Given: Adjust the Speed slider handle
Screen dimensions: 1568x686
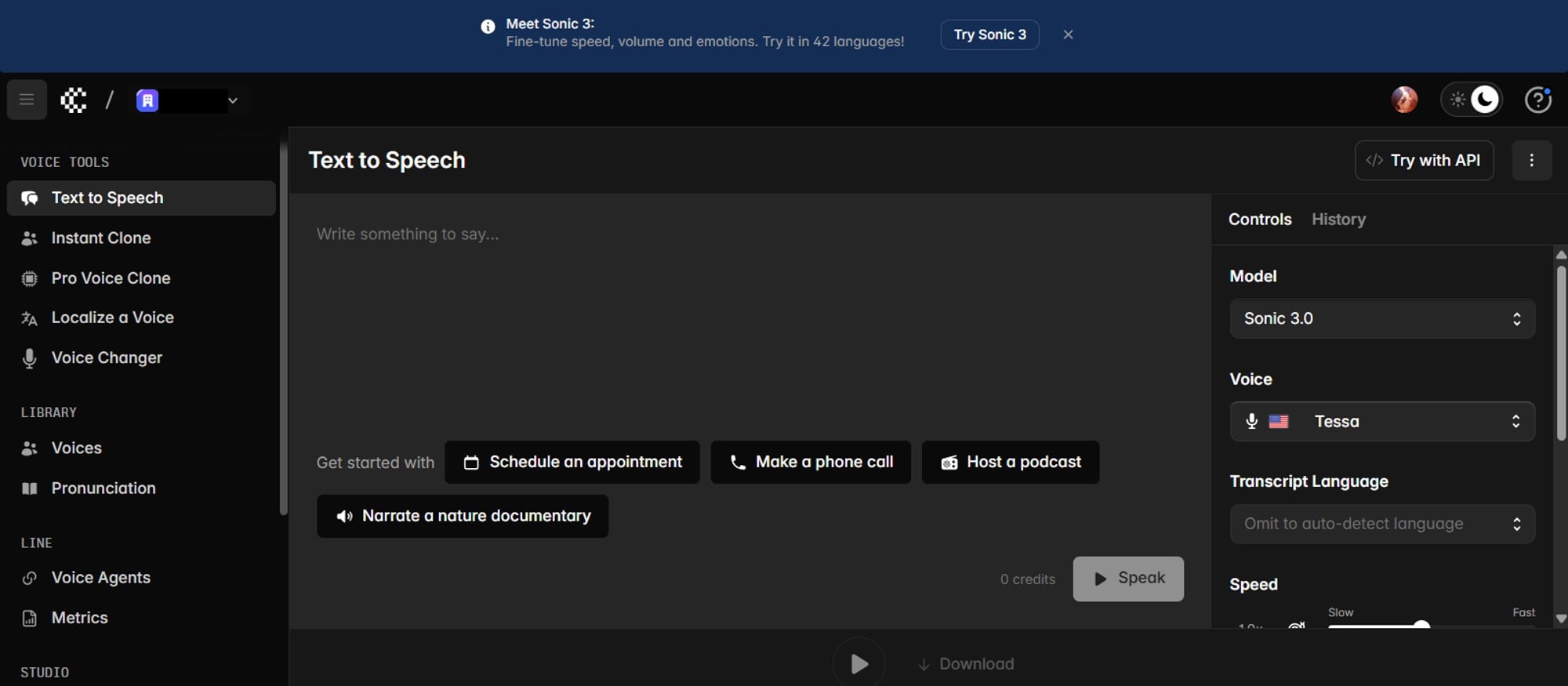Looking at the screenshot, I should (1421, 625).
